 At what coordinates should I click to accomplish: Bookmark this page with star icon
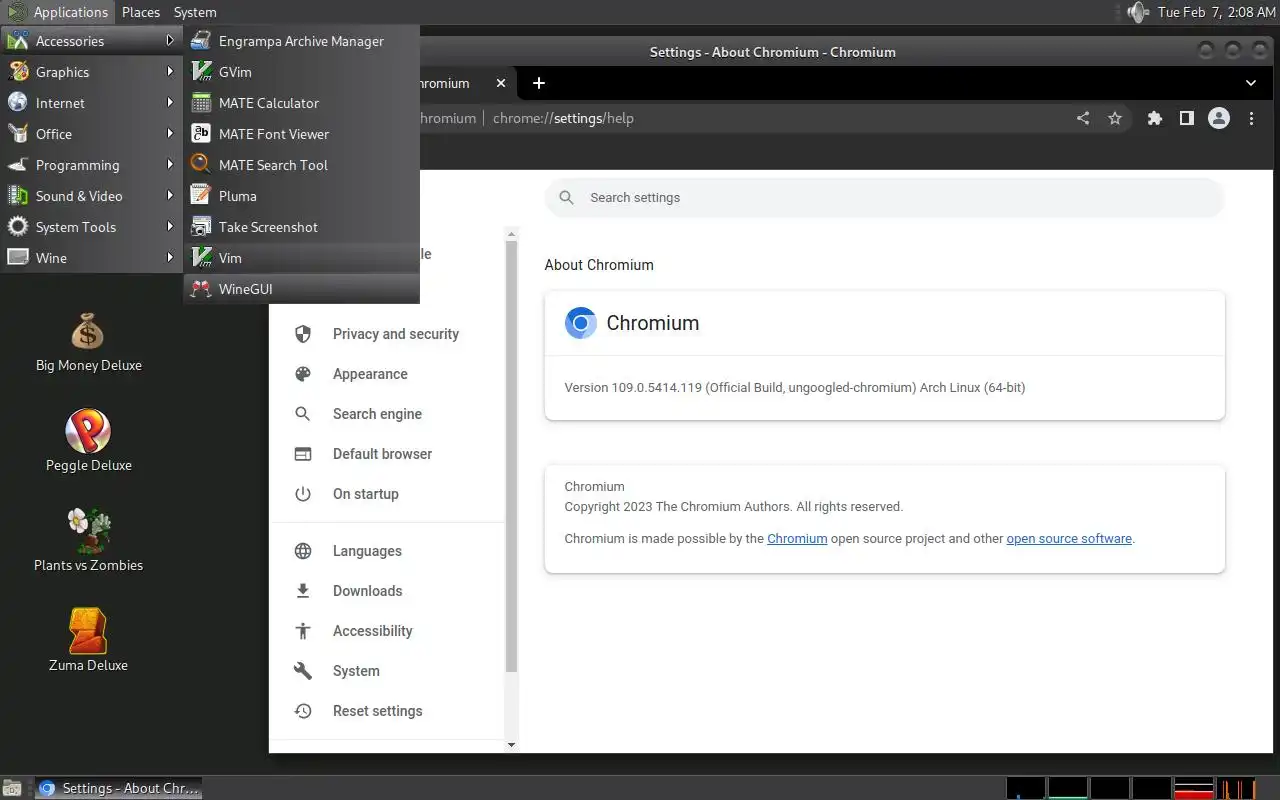click(1115, 118)
